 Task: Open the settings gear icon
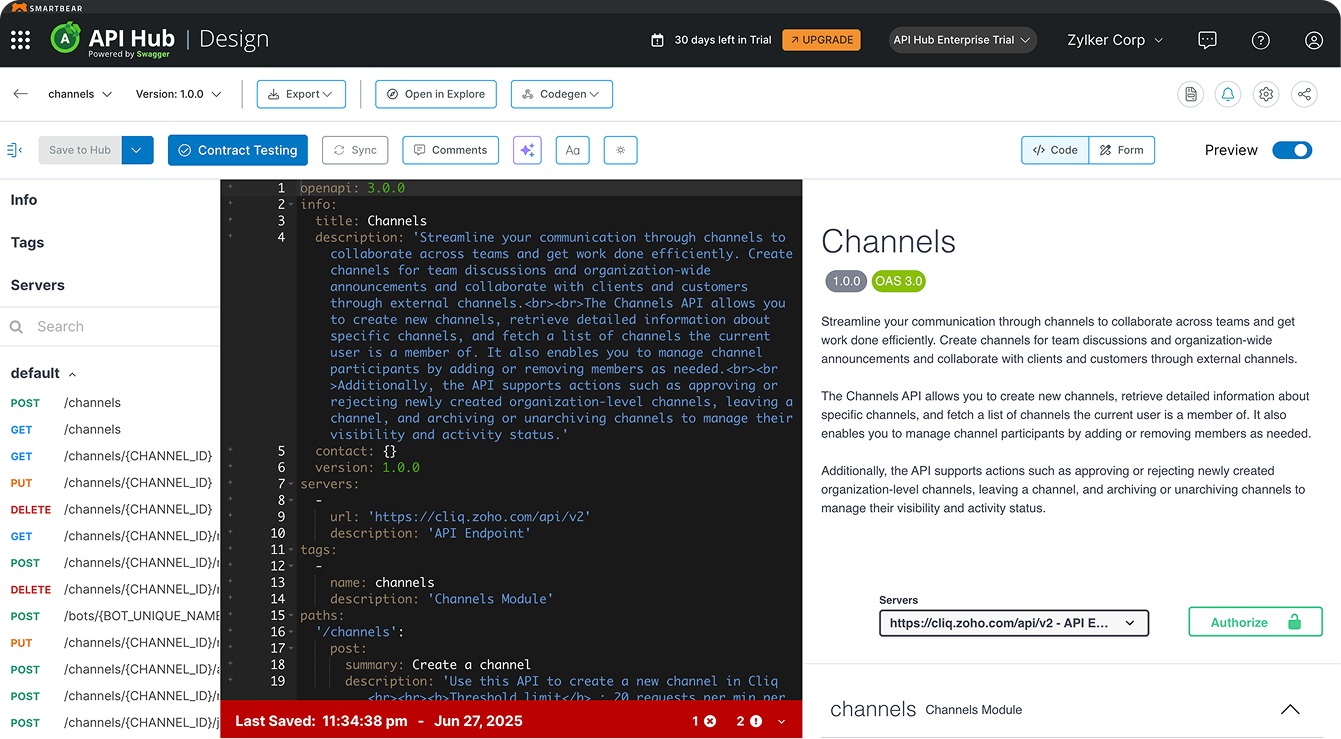click(1266, 94)
